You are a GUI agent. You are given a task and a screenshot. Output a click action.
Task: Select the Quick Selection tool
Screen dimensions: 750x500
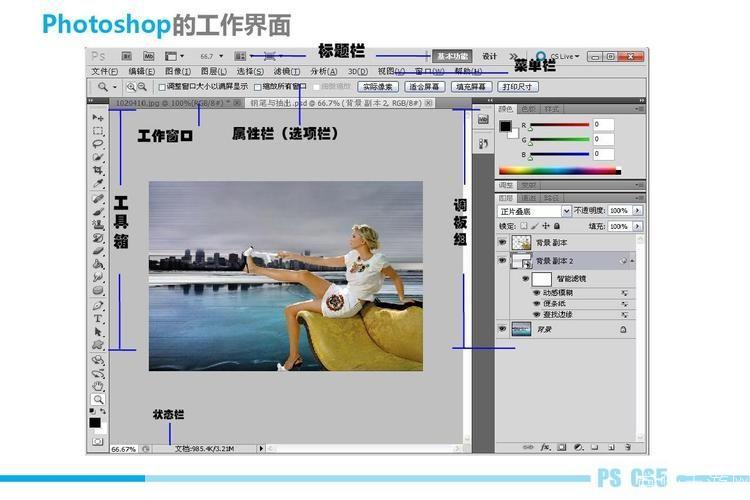coord(98,157)
